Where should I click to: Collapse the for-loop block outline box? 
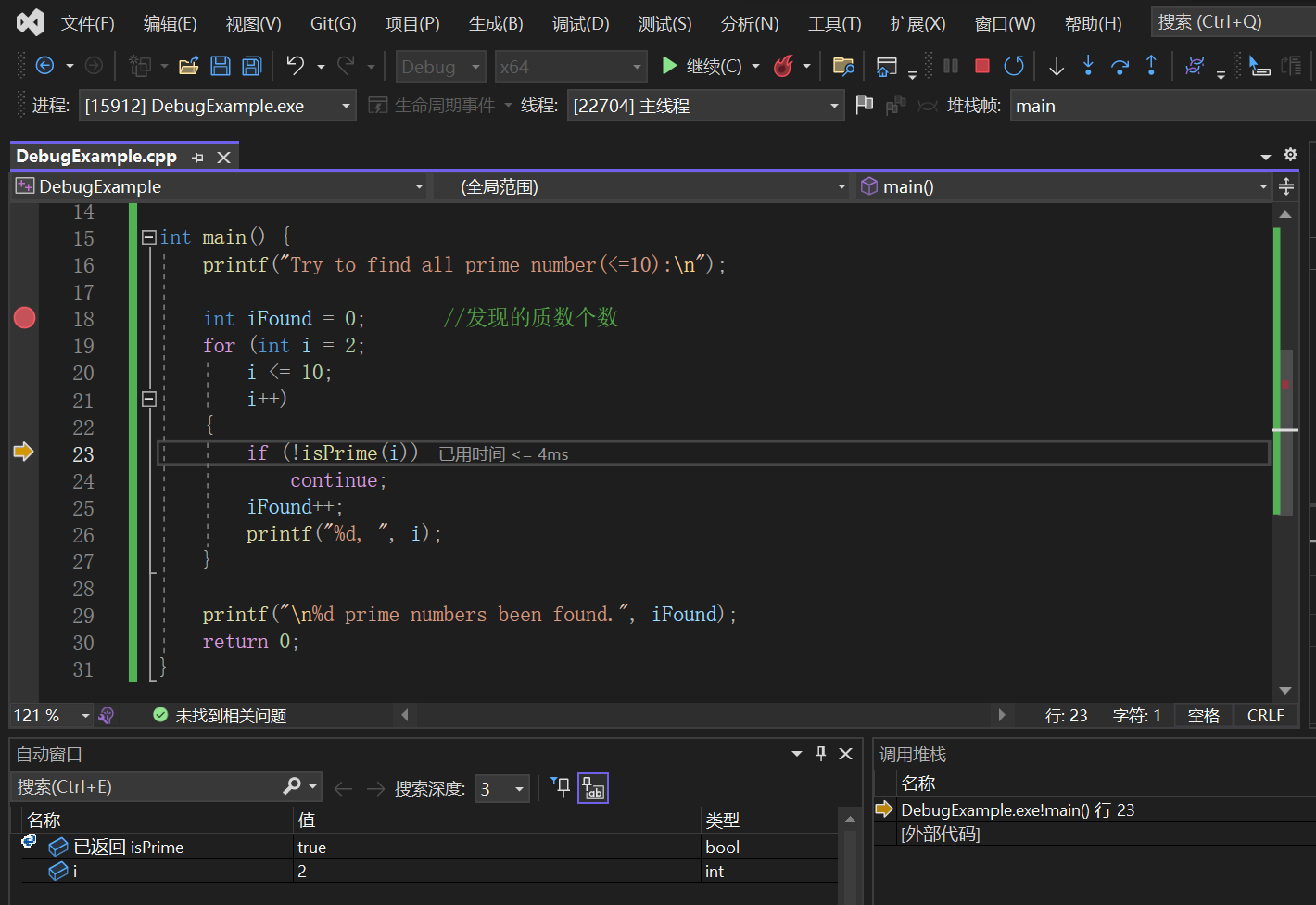(148, 400)
